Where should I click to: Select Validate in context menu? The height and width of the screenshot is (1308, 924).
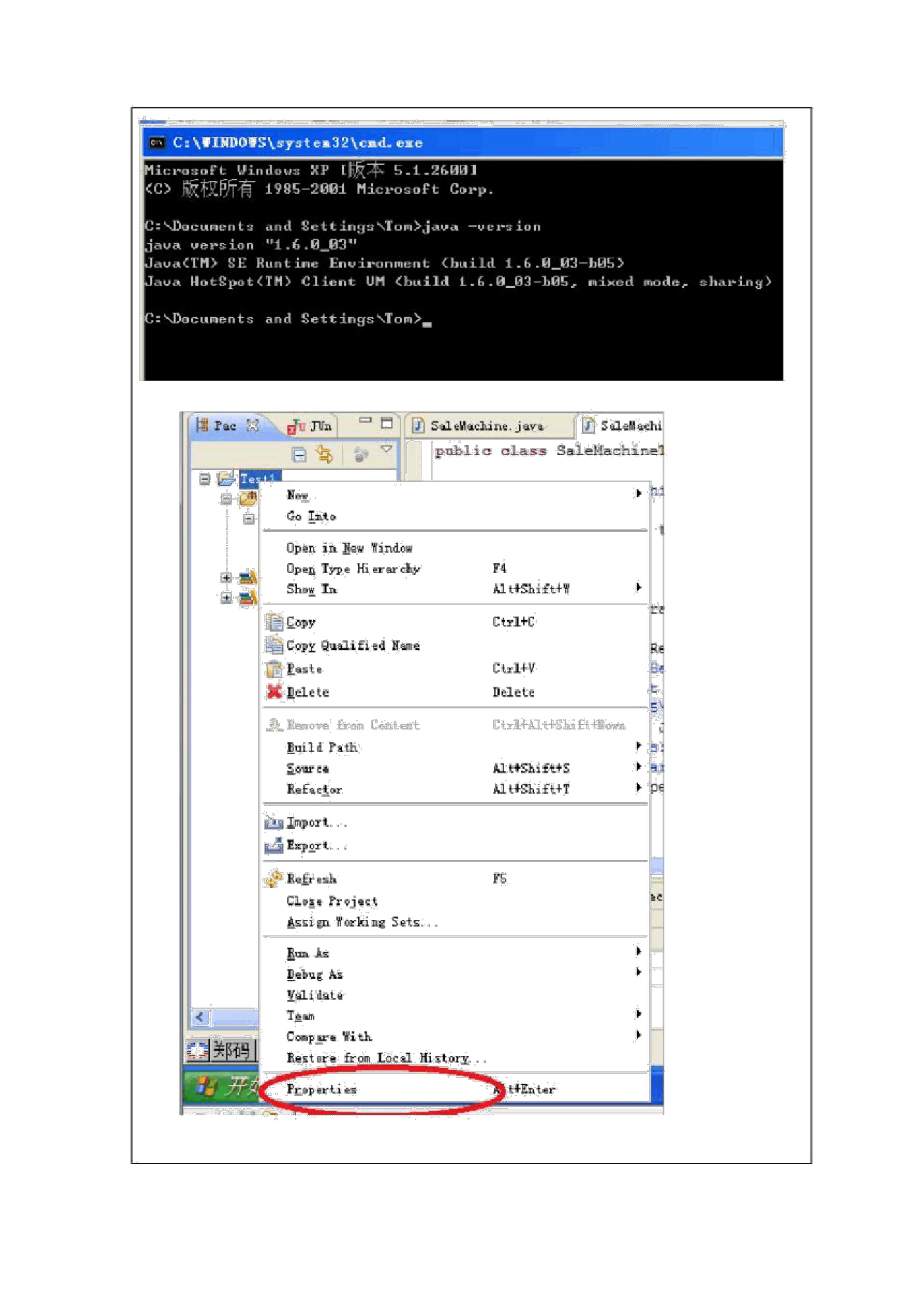tap(455, 995)
